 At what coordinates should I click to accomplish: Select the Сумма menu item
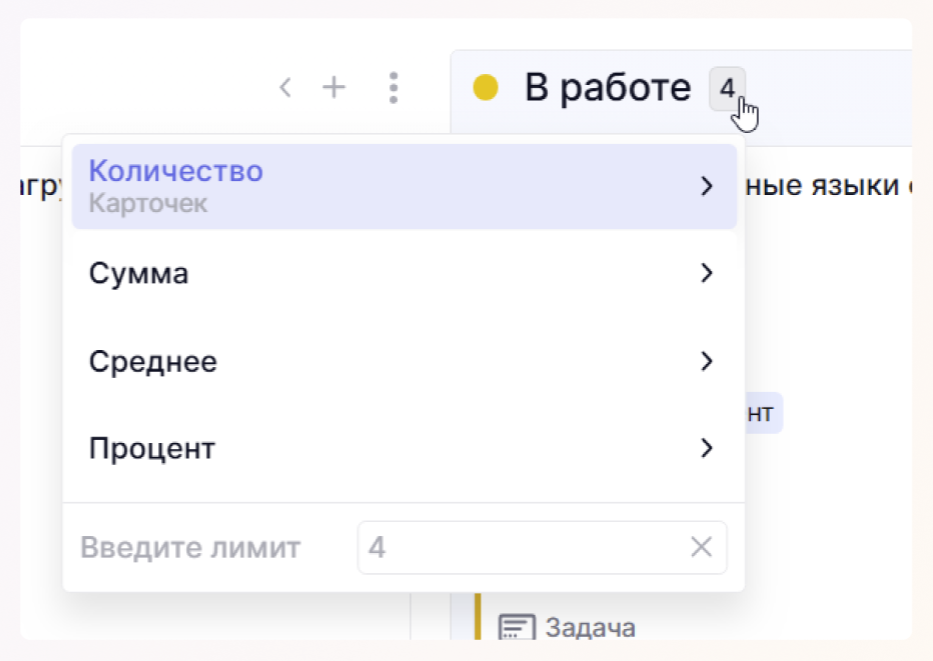click(139, 273)
